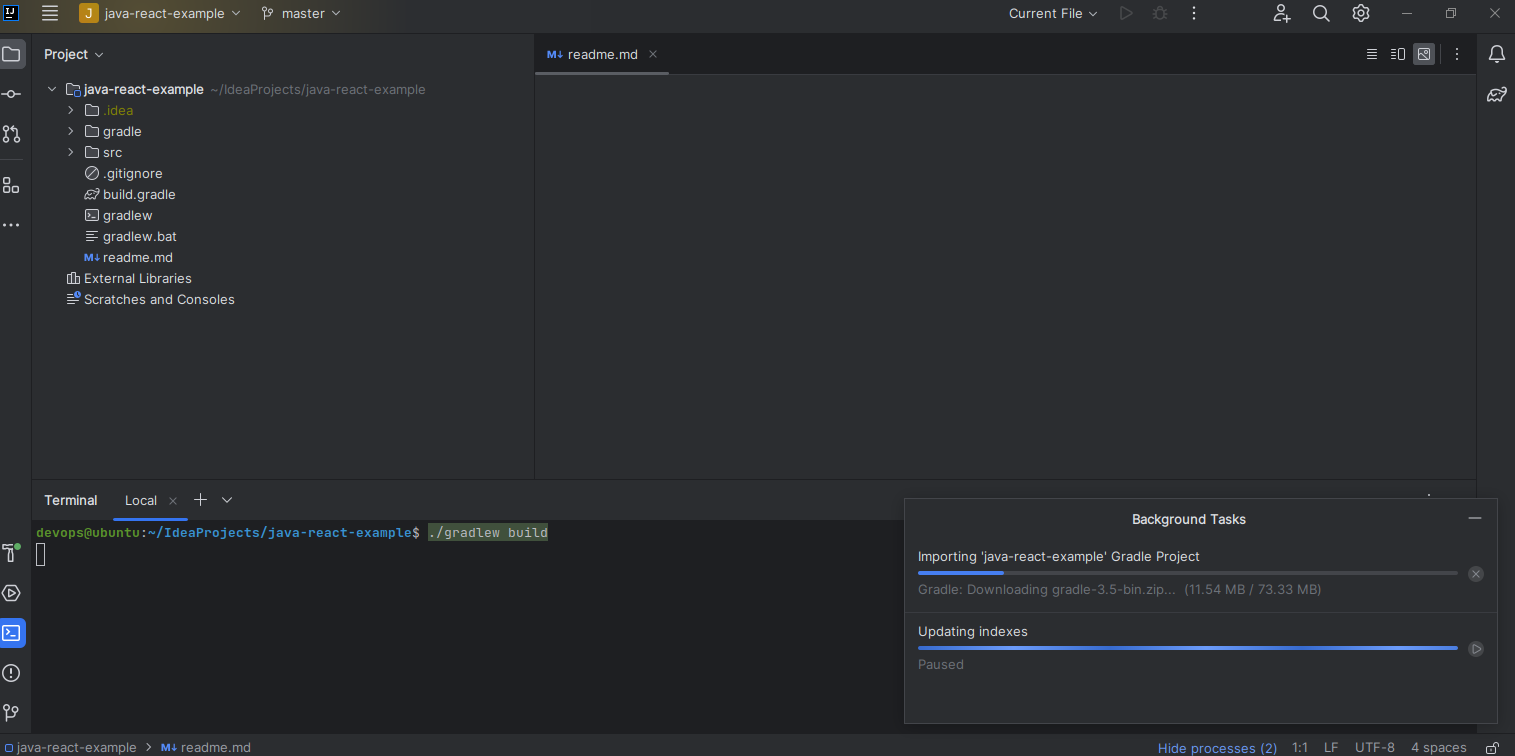The height and width of the screenshot is (756, 1515).
Task: Click into the terminal command area
Action: [x=466, y=625]
